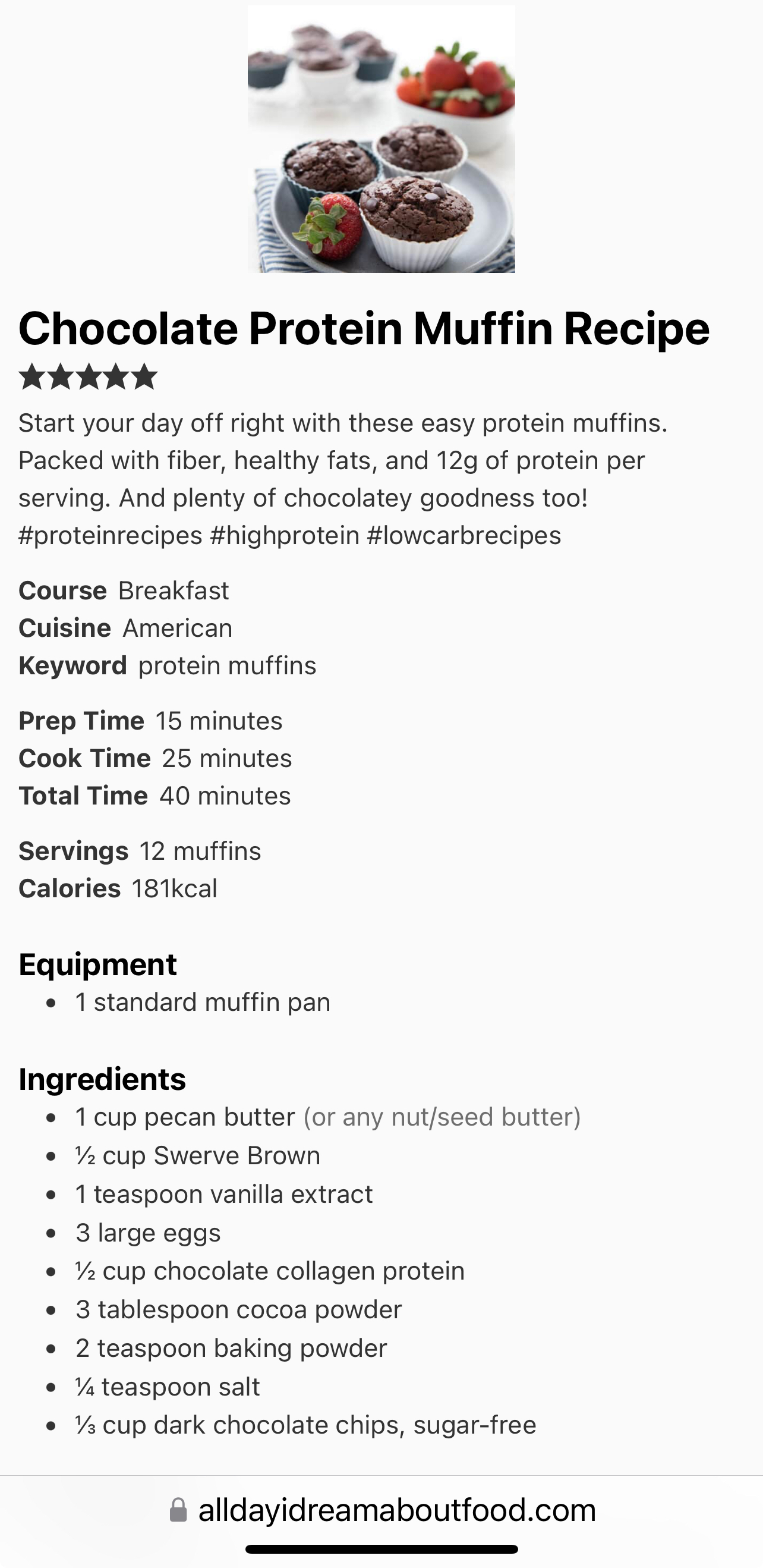Click the third star in the rating
This screenshot has height=1568, width=763.
[88, 376]
